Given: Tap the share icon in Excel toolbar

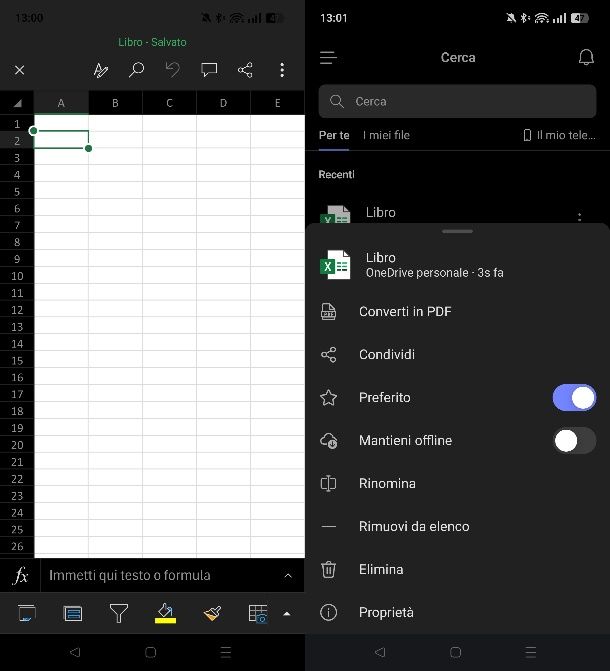Looking at the screenshot, I should 245,70.
